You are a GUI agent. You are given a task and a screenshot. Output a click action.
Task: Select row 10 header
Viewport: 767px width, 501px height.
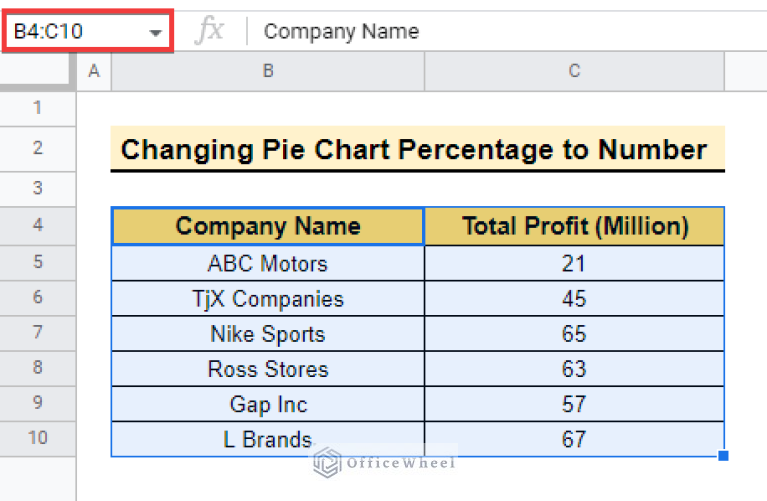[38, 438]
